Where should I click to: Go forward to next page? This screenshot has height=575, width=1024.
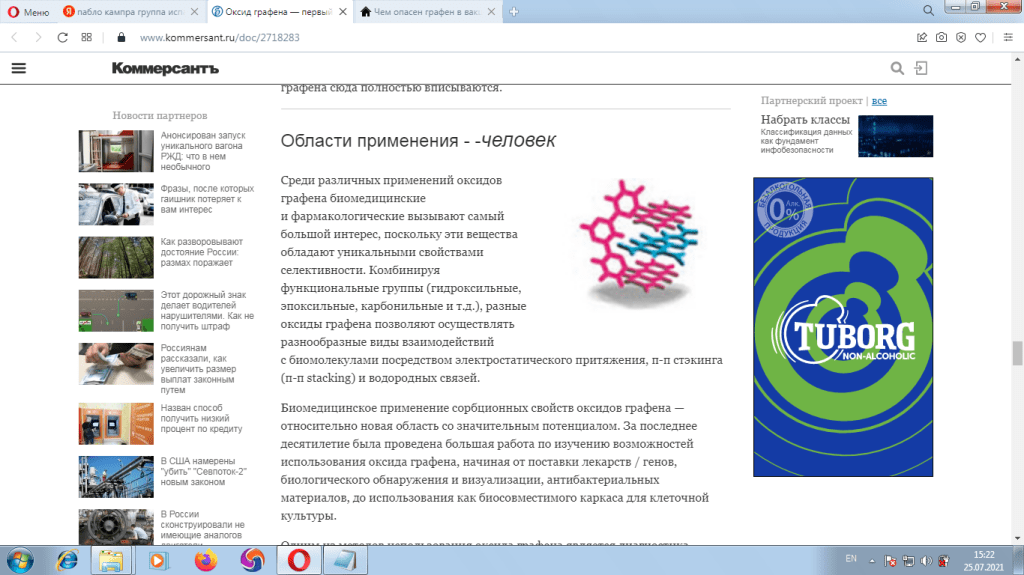[x=38, y=37]
